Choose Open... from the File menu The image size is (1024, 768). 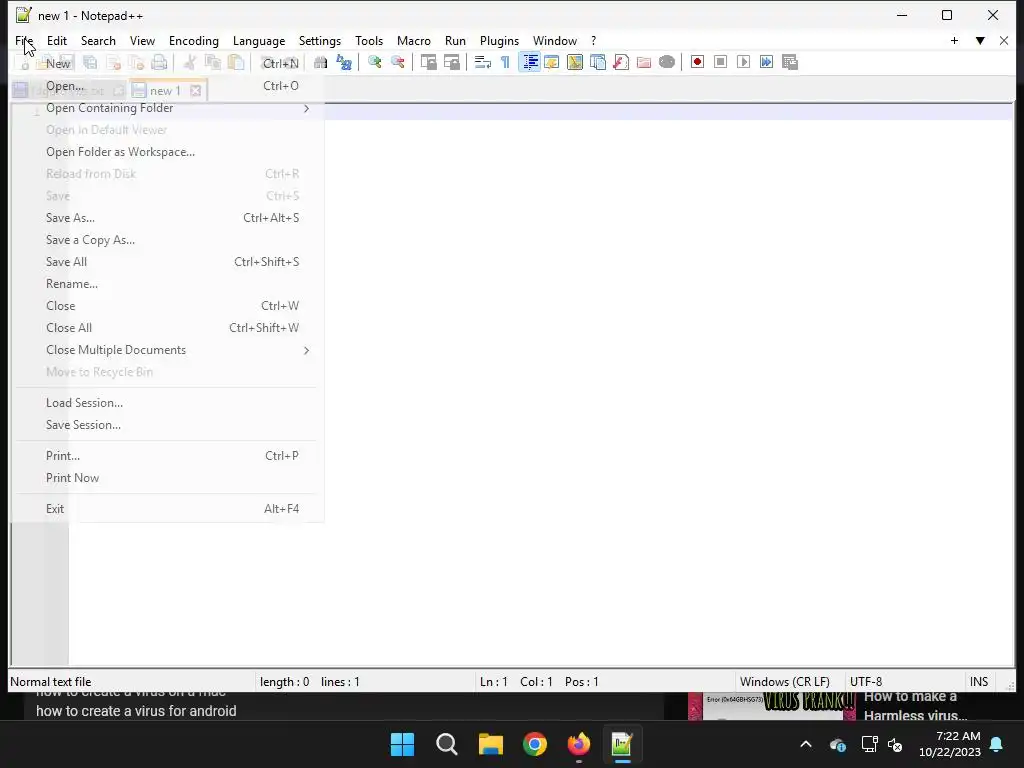(166, 86)
